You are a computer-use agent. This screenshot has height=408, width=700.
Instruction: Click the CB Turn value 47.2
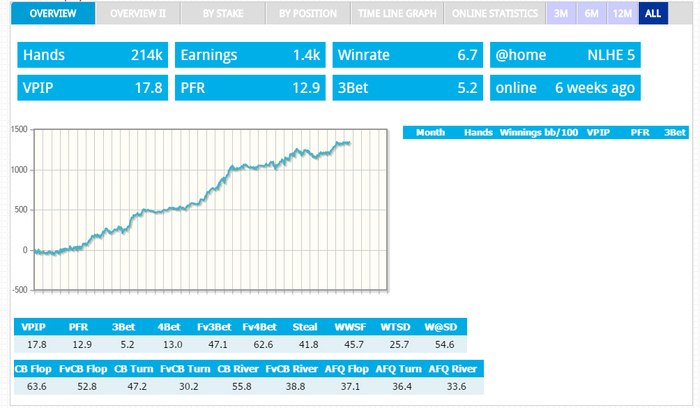pyautogui.click(x=137, y=387)
